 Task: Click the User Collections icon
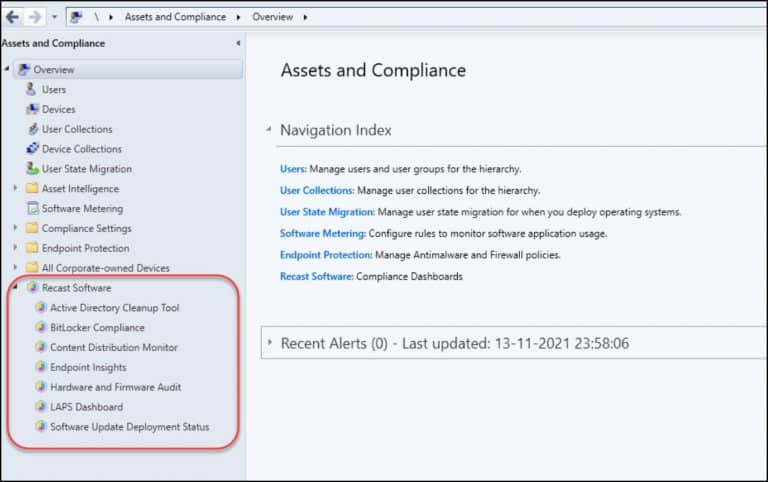(x=33, y=129)
